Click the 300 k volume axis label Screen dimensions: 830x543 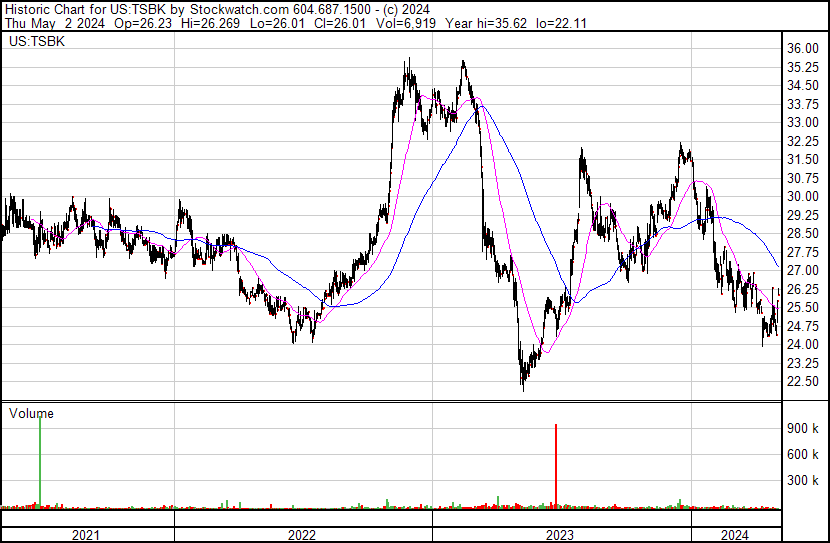803,480
